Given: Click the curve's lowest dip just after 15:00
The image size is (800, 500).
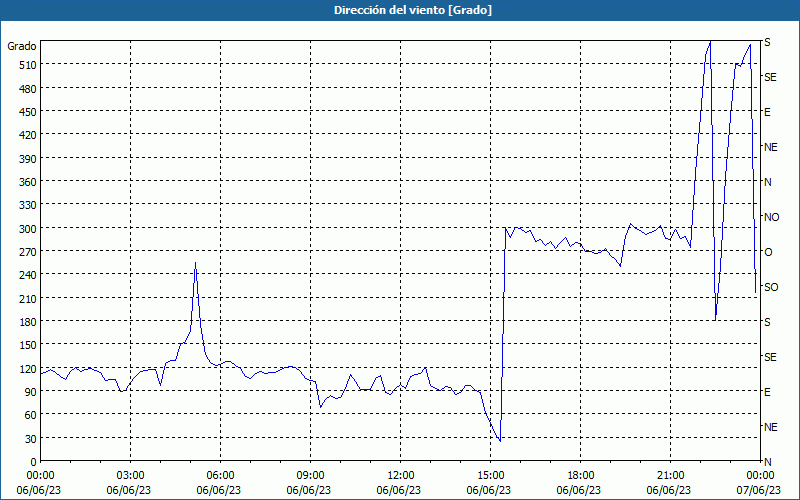Looking at the screenshot, I should point(500,441).
